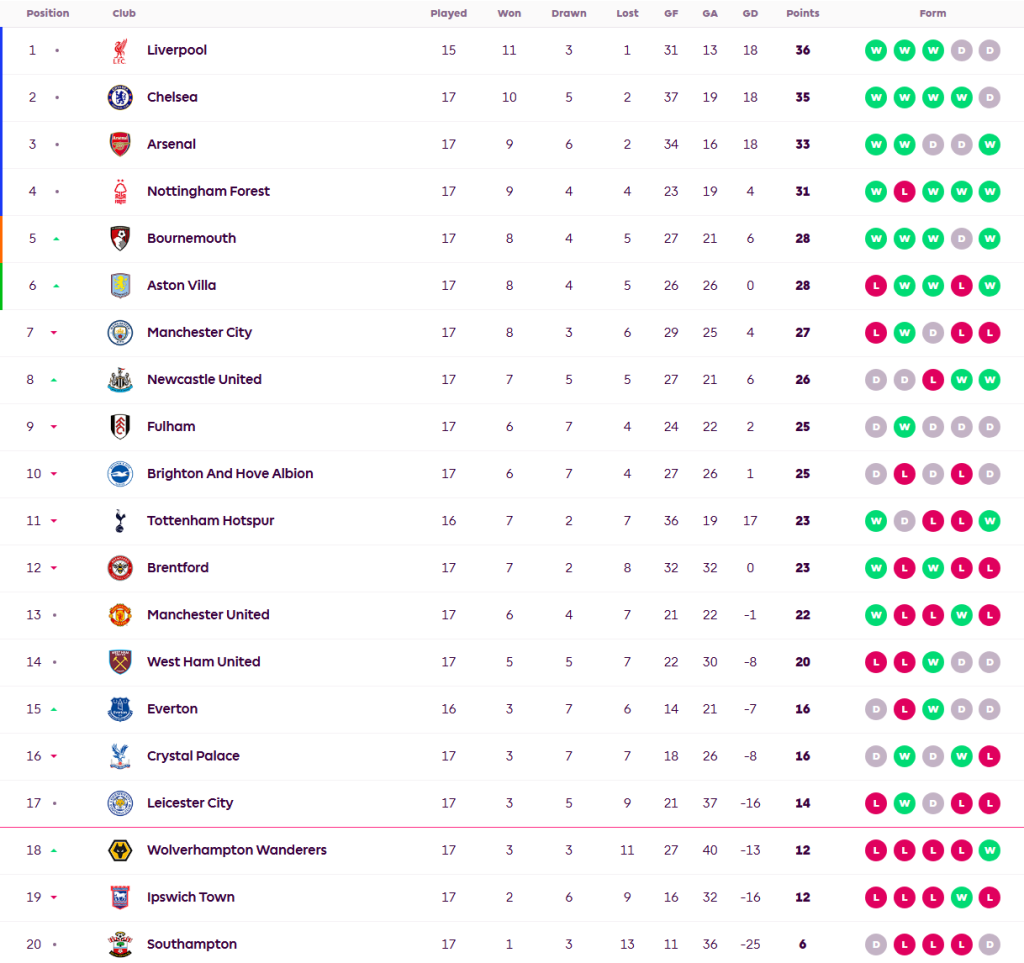This screenshot has height=963, width=1024.
Task: Click the Chelsea club badge
Action: click(120, 97)
